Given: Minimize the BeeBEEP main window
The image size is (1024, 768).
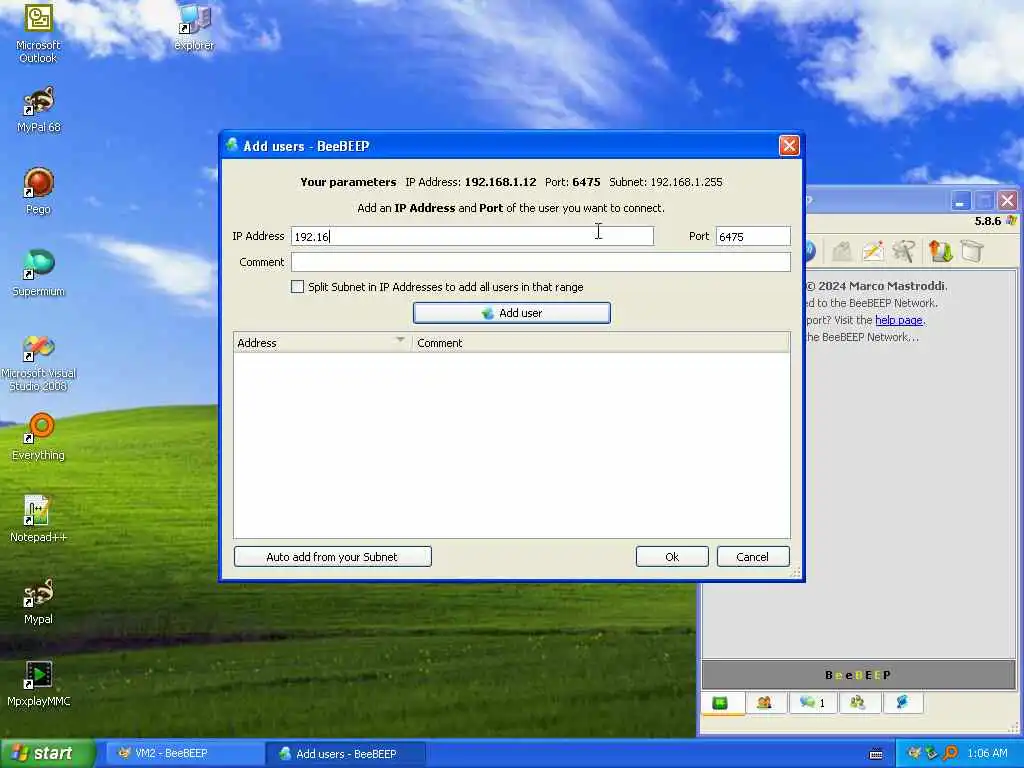Looking at the screenshot, I should point(960,201).
